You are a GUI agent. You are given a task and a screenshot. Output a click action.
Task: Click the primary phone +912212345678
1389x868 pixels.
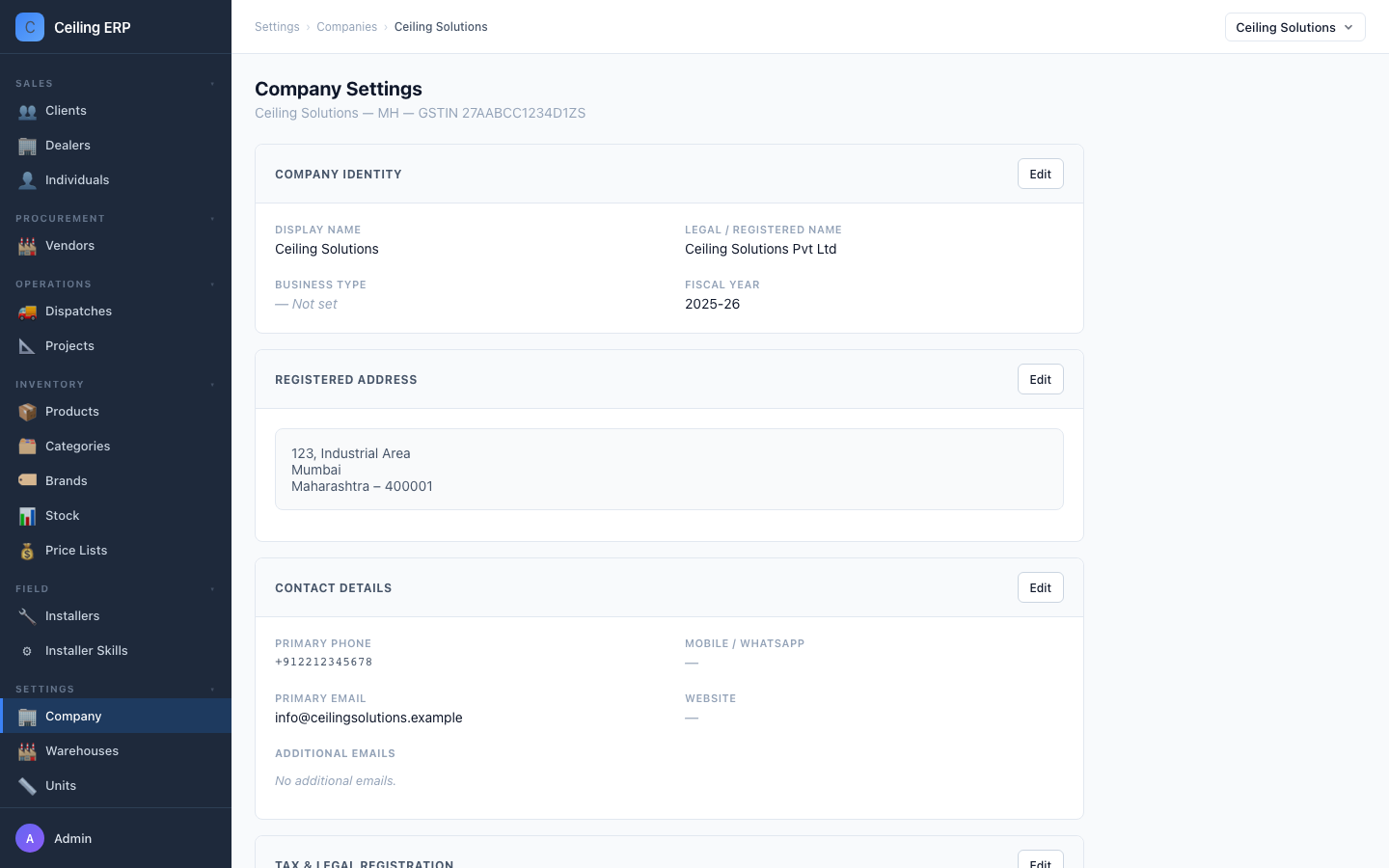tap(324, 663)
